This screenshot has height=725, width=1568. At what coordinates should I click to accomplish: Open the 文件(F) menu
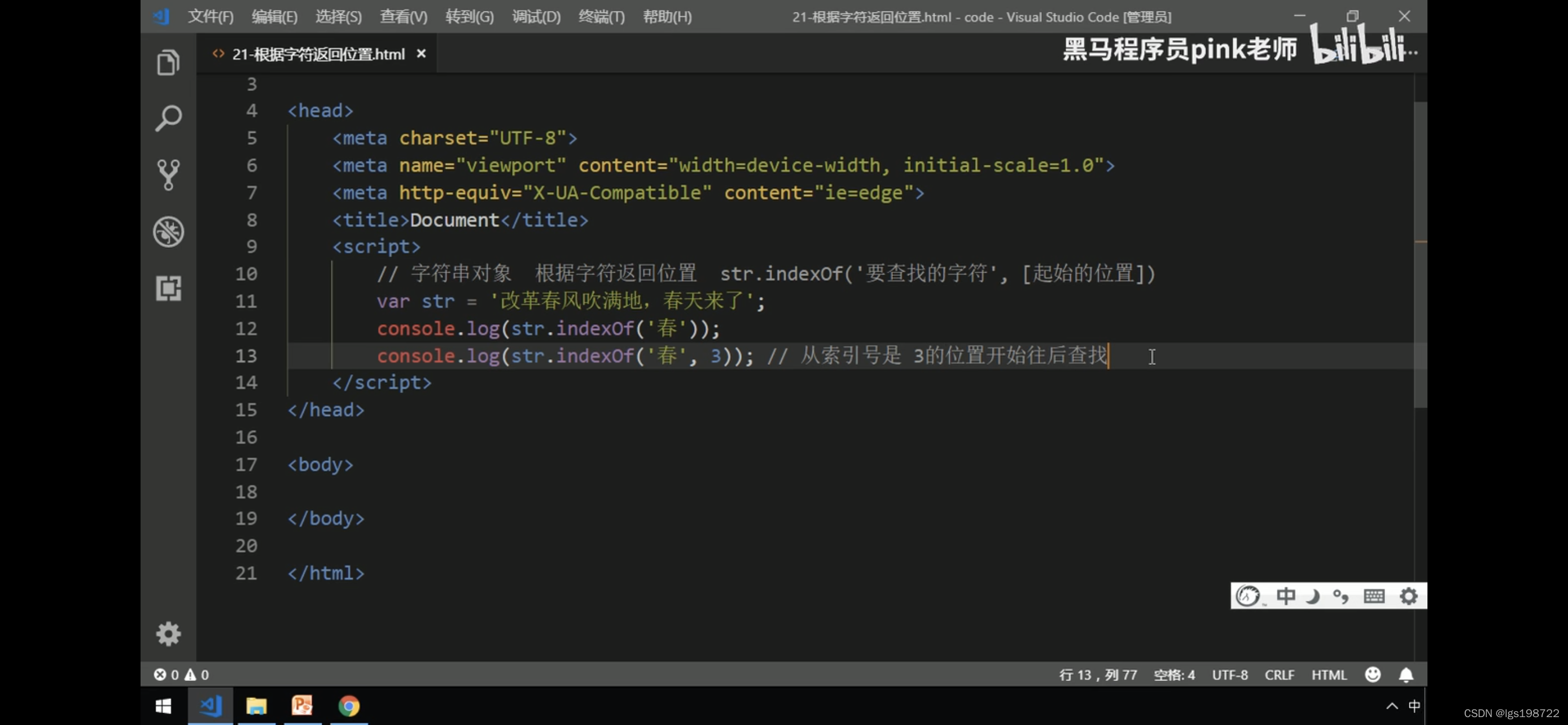(209, 16)
